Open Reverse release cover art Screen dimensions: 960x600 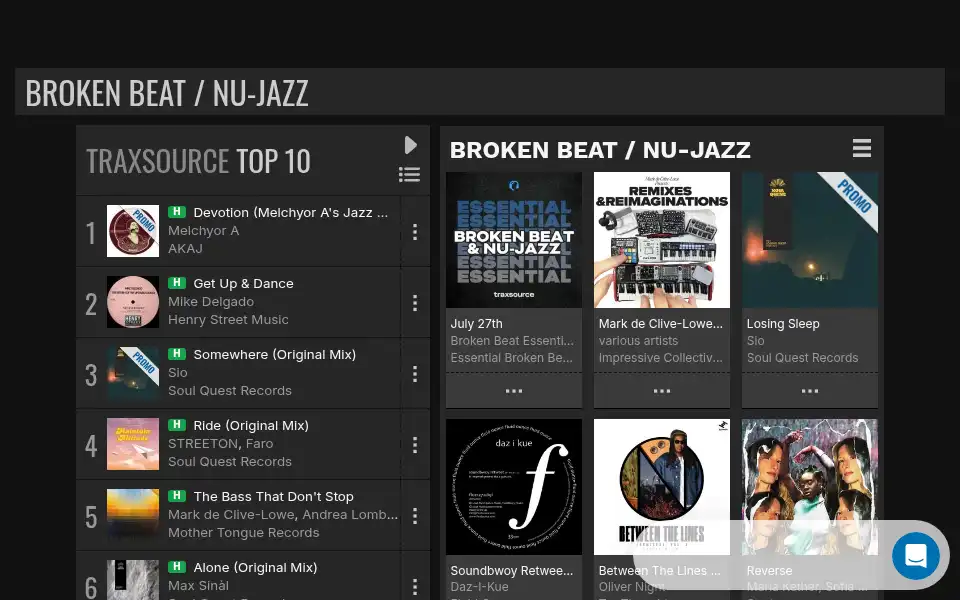tap(810, 487)
